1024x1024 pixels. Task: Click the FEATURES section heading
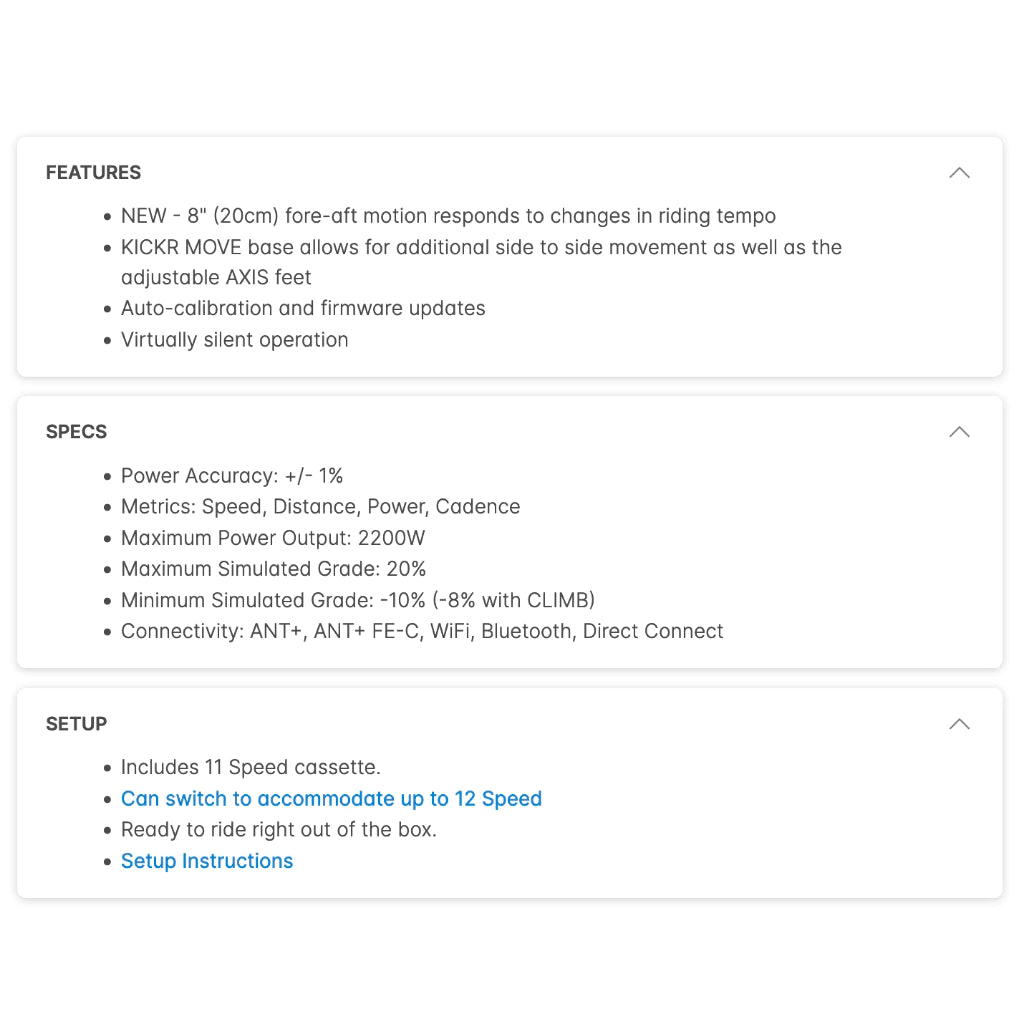click(94, 173)
